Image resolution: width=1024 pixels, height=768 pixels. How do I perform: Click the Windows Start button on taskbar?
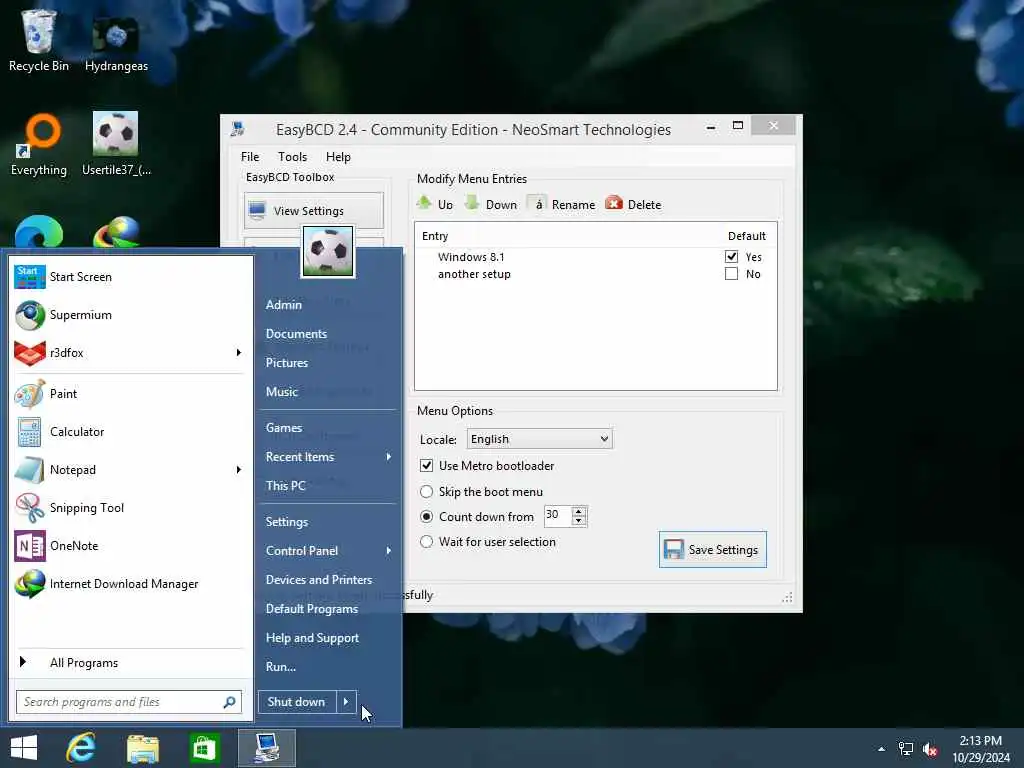pyautogui.click(x=24, y=748)
